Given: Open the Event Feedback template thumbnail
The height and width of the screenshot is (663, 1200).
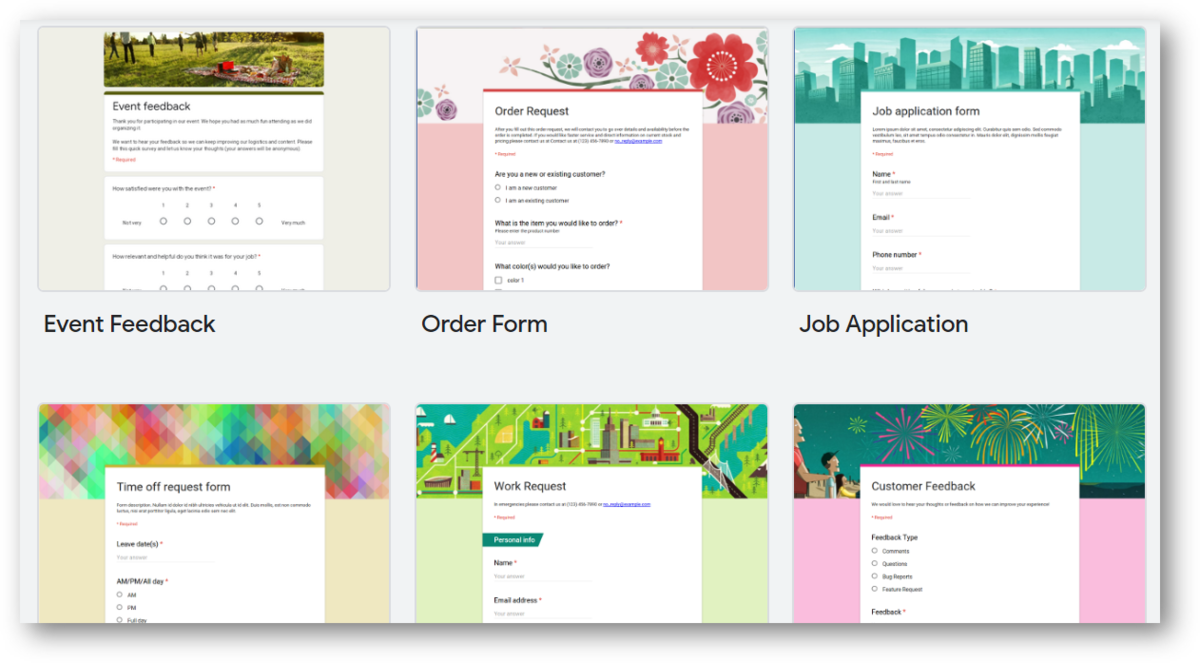Looking at the screenshot, I should 214,159.
